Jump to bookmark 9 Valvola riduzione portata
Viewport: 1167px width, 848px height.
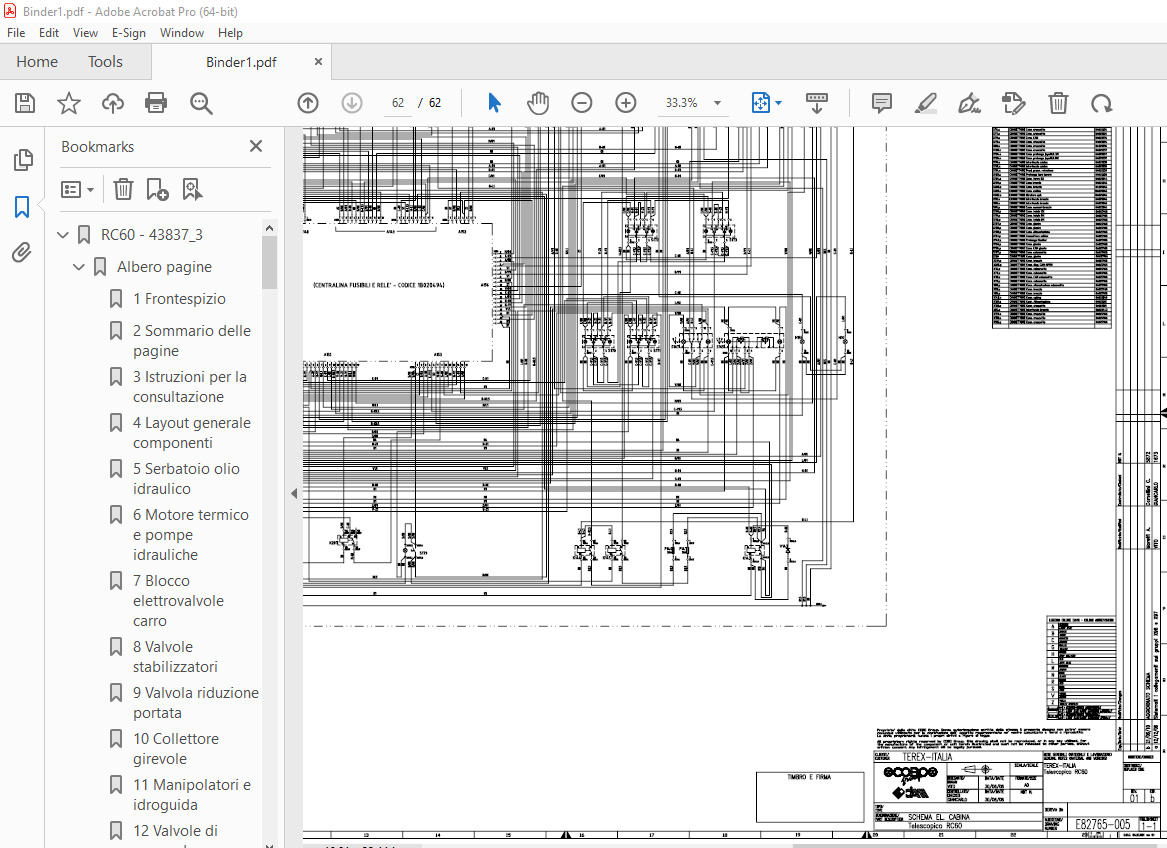pyautogui.click(x=196, y=702)
